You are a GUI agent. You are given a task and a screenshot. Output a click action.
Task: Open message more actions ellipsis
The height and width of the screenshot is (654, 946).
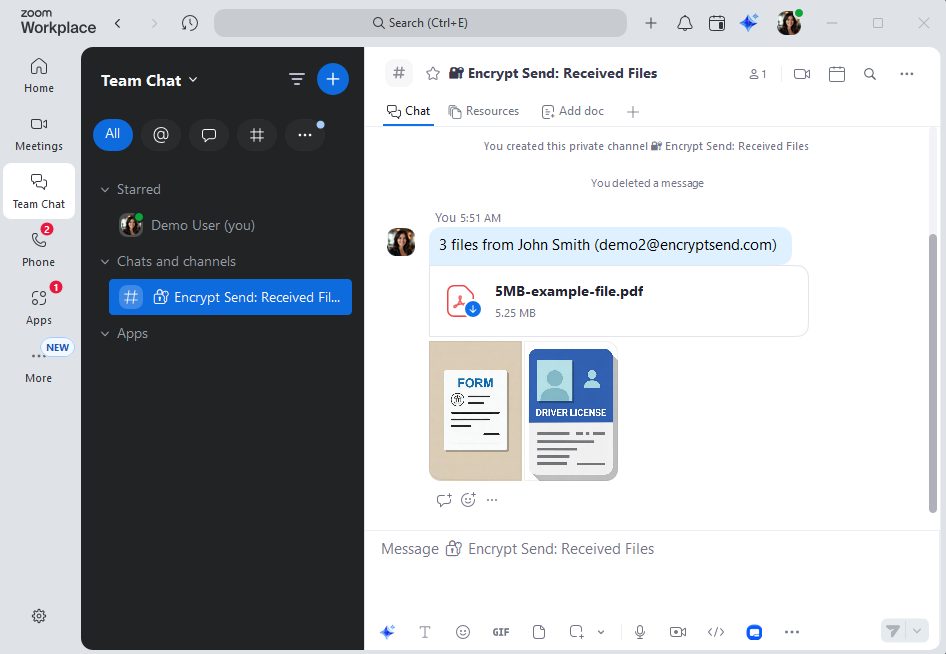point(492,500)
